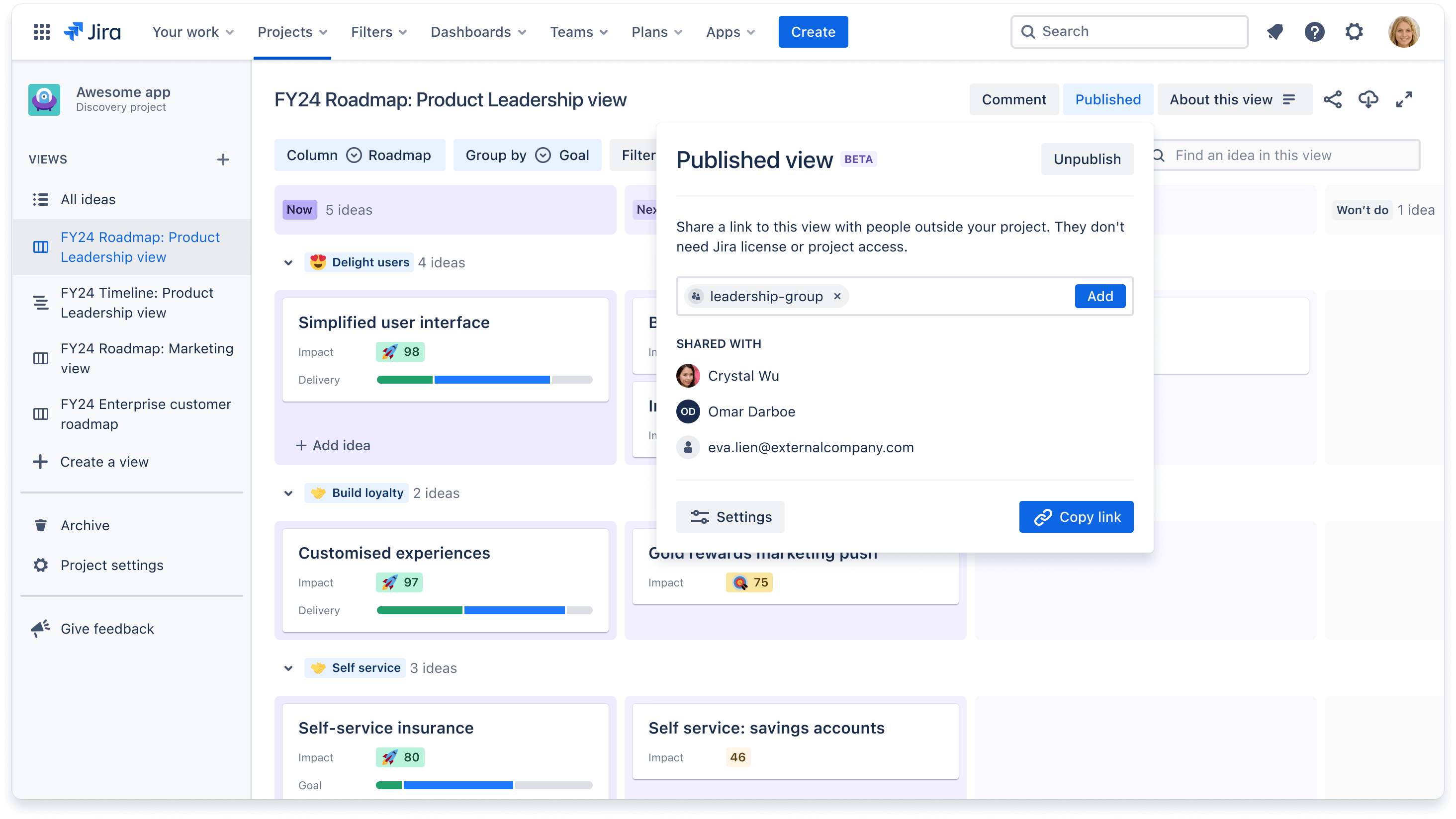Screen dimensions: 1456x819
Task: Expand the Self service goal group
Action: click(x=289, y=668)
